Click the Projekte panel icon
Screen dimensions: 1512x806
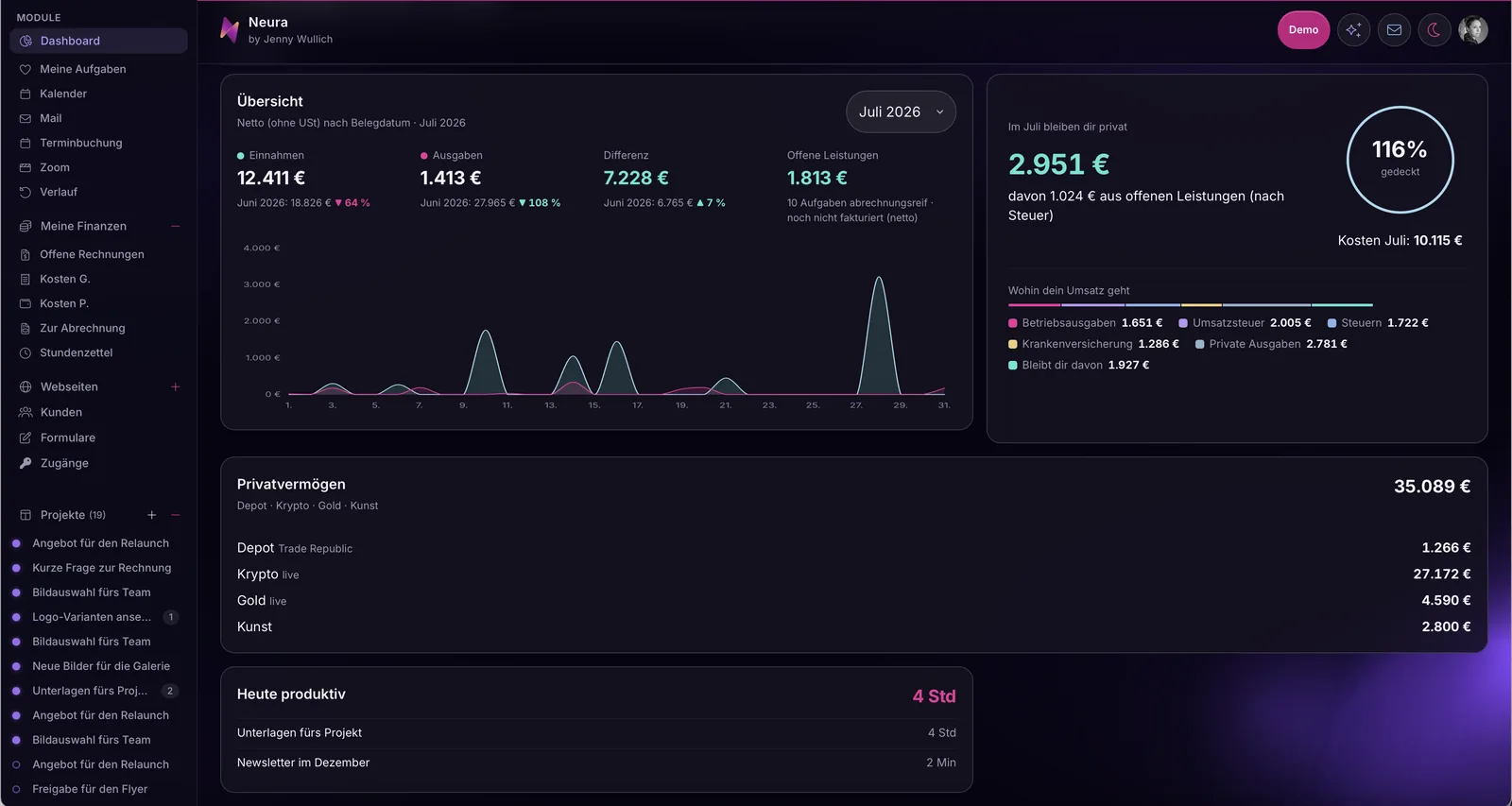click(26, 515)
